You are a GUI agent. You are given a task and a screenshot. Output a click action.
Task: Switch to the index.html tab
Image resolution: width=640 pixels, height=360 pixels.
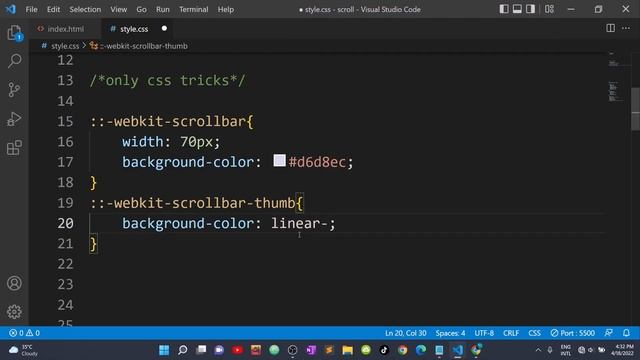(x=65, y=29)
